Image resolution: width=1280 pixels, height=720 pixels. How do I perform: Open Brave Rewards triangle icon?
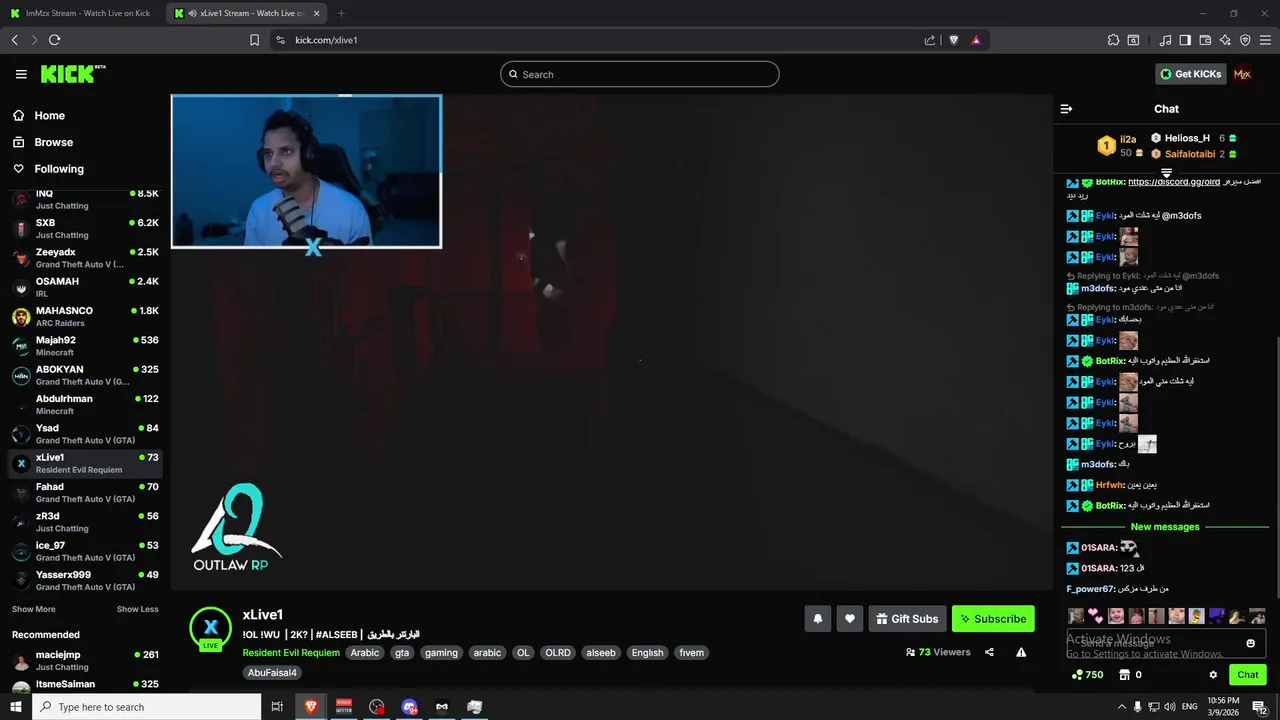[x=976, y=40]
